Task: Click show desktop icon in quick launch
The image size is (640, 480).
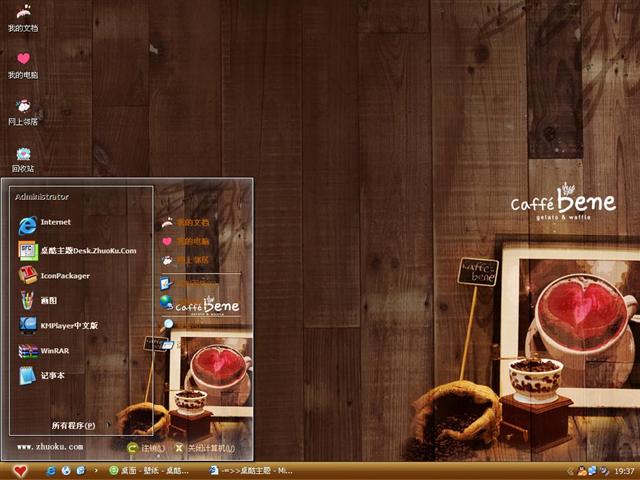Action: click(81, 471)
